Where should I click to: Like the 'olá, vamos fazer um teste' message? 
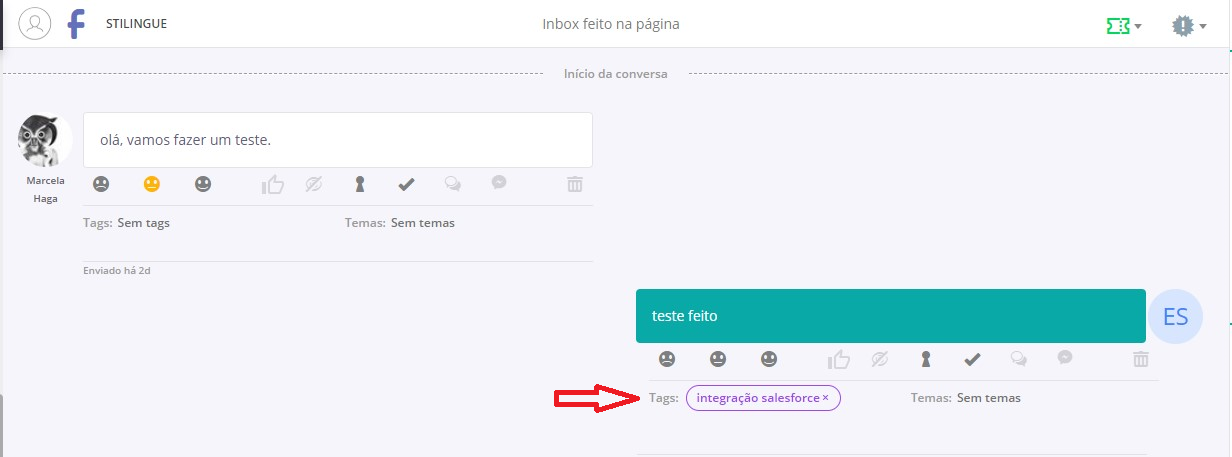coord(273,184)
